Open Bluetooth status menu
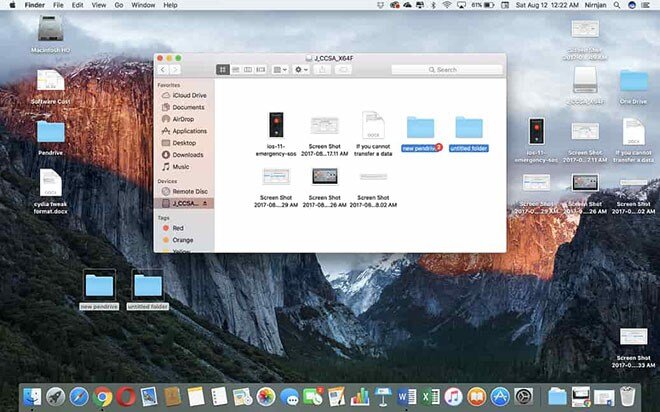 [x=433, y=5]
